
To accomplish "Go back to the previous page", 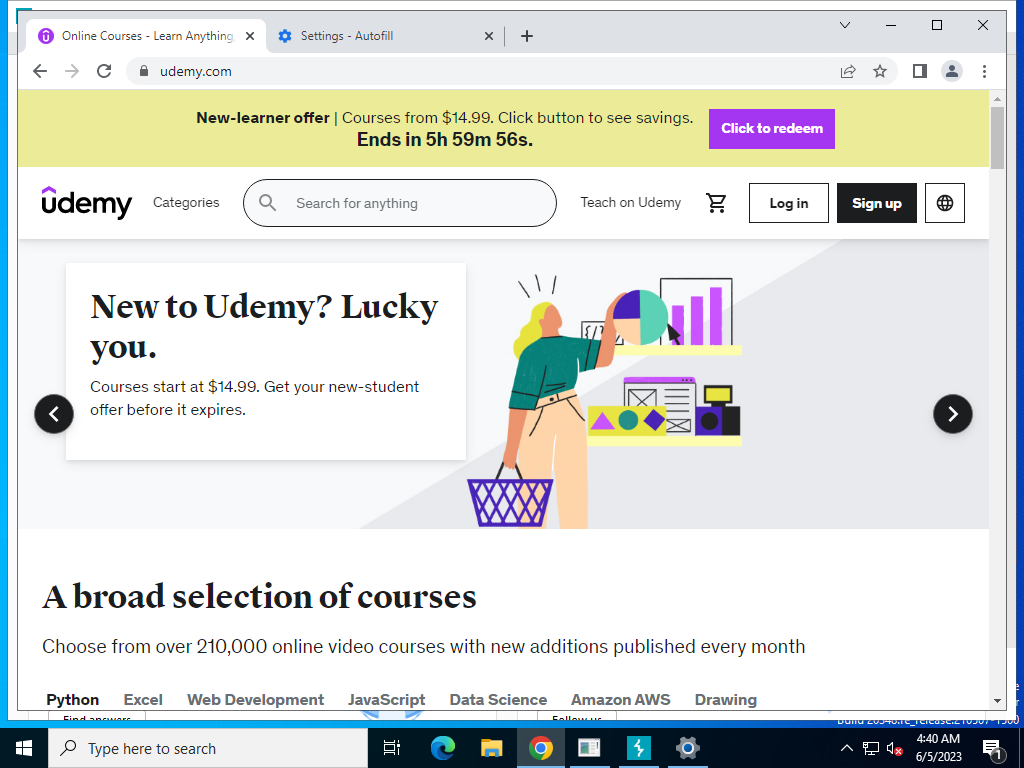I will 40,71.
